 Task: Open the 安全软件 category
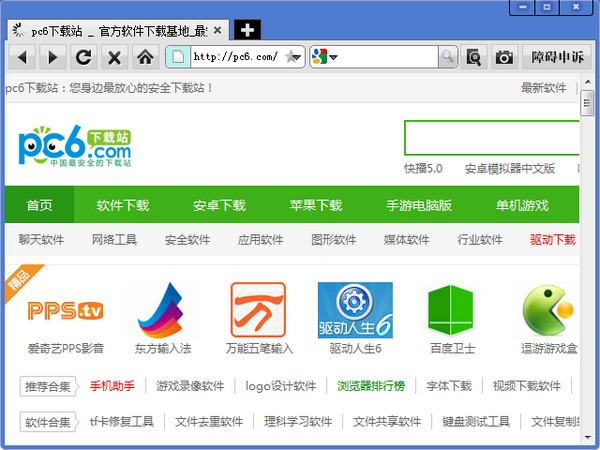click(x=188, y=240)
